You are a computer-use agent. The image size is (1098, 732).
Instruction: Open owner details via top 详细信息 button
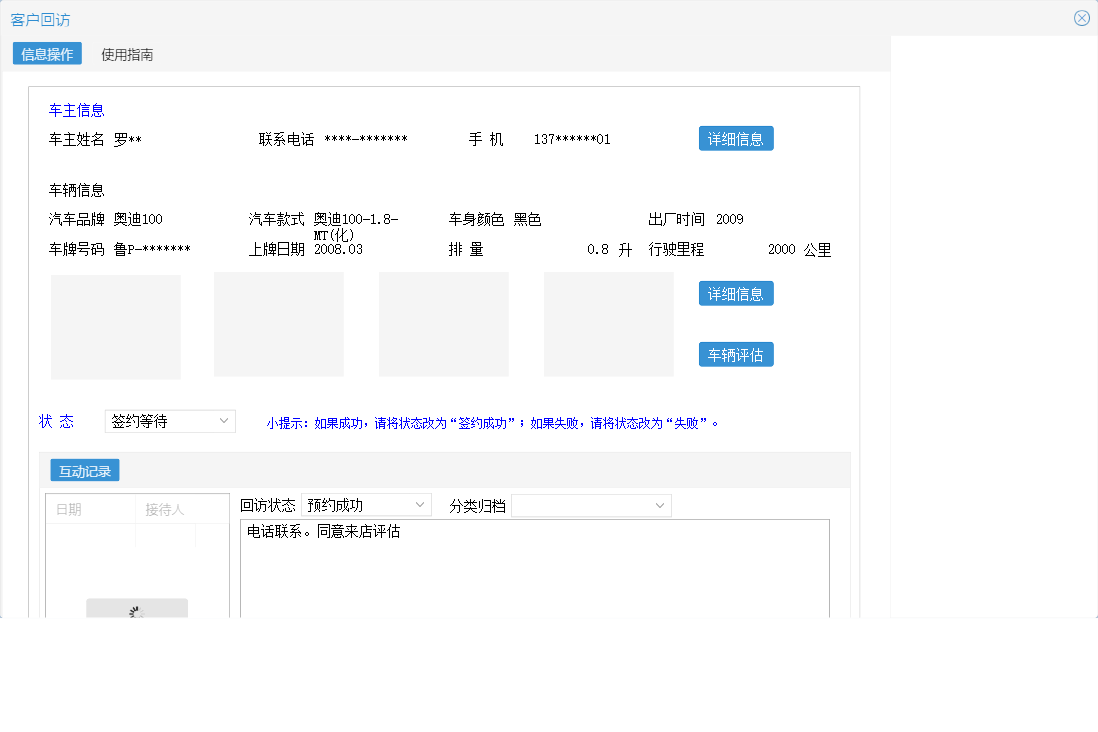pos(736,138)
